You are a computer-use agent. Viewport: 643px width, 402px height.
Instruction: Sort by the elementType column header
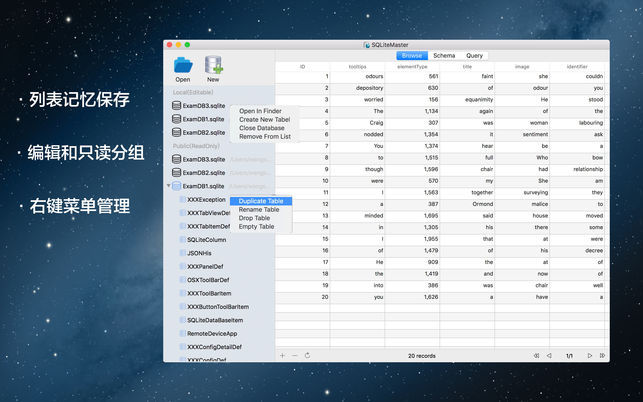coord(412,66)
